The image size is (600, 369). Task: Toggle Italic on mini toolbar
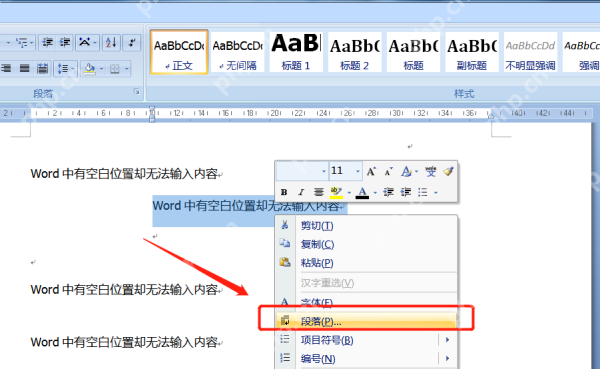pos(301,192)
